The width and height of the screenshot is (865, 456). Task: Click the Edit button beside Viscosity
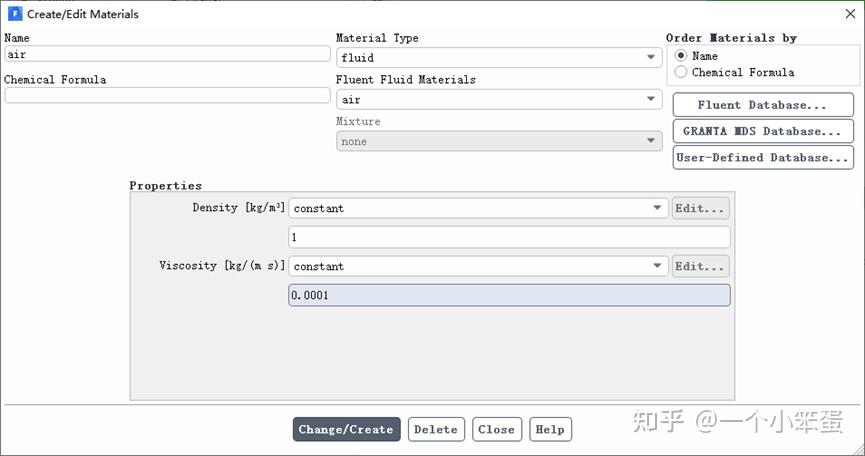pos(700,266)
